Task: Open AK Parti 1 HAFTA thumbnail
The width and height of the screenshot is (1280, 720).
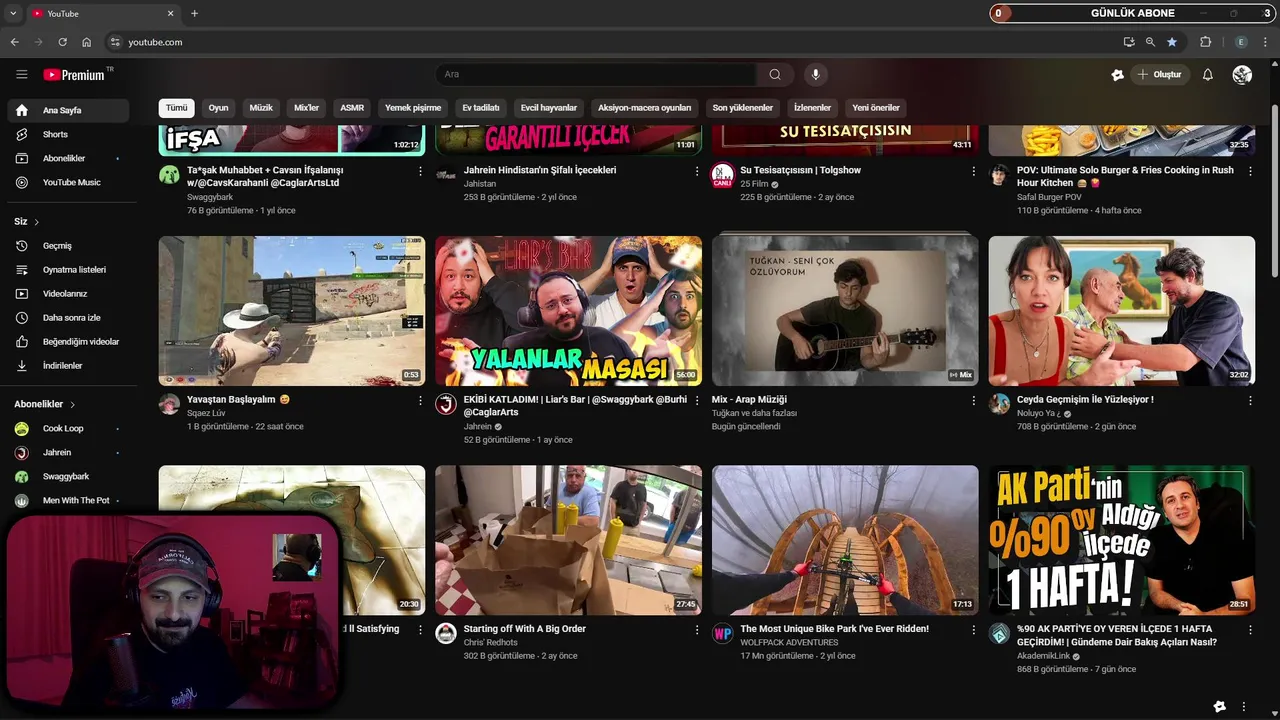Action: [1122, 540]
